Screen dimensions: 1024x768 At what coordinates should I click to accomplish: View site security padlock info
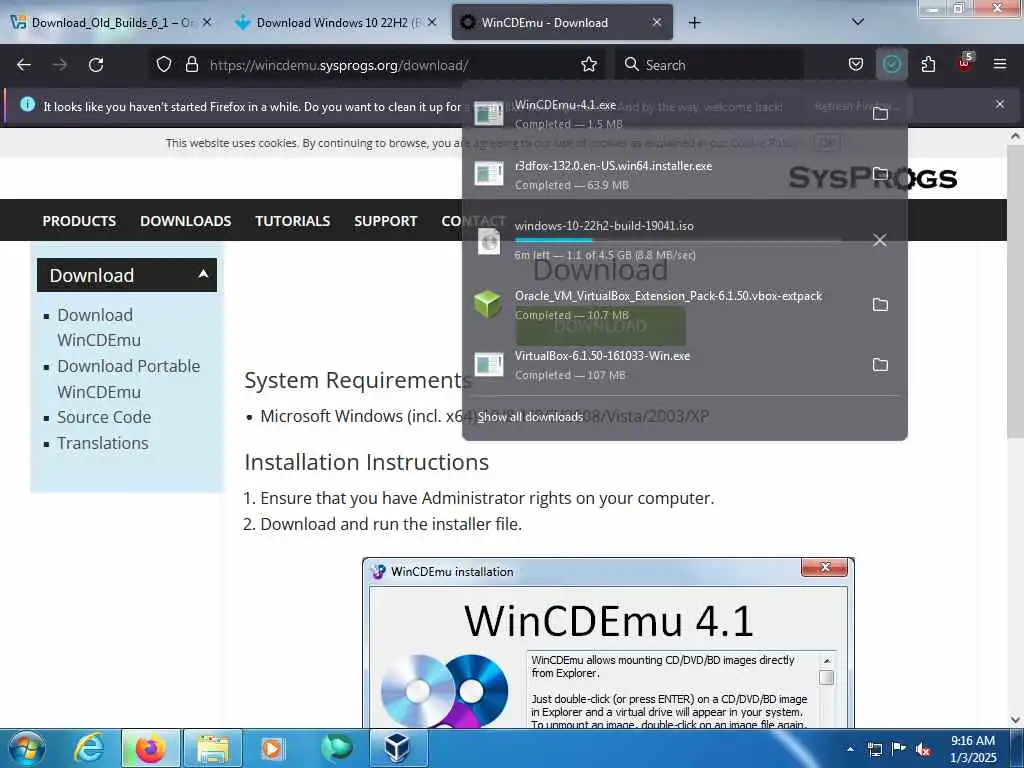point(191,65)
